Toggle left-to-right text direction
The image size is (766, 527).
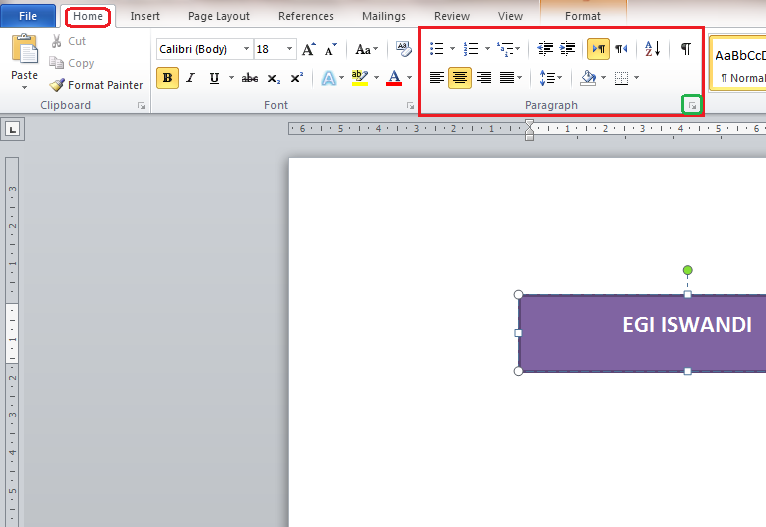(x=598, y=49)
